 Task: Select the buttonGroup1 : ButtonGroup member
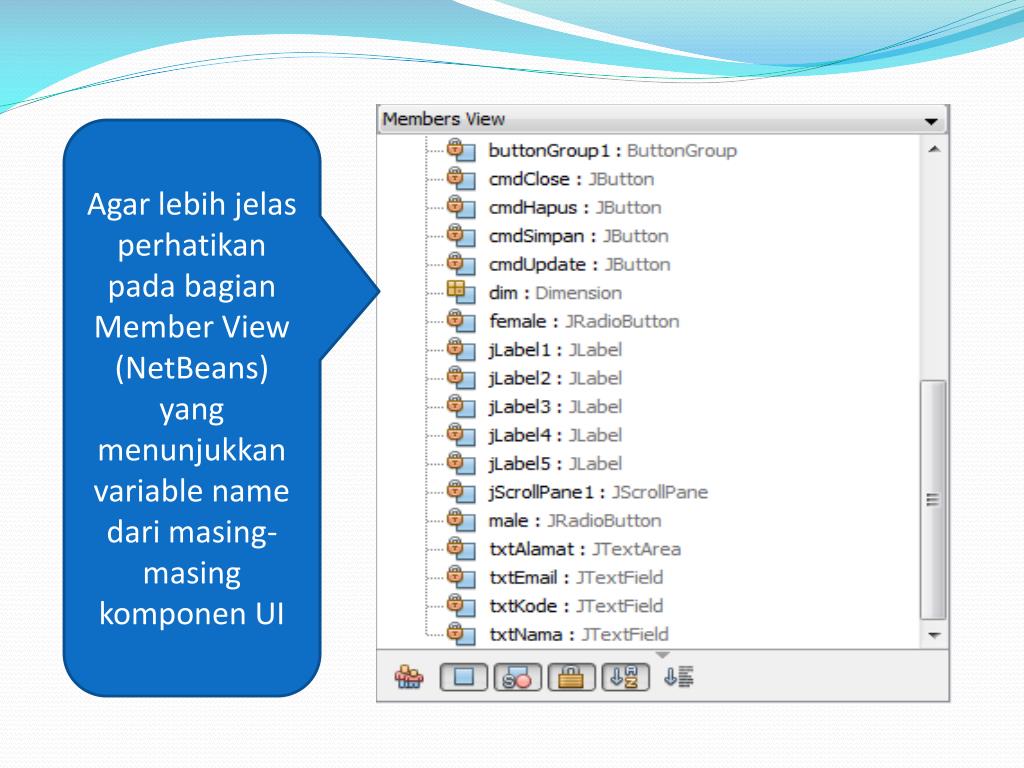(x=613, y=151)
